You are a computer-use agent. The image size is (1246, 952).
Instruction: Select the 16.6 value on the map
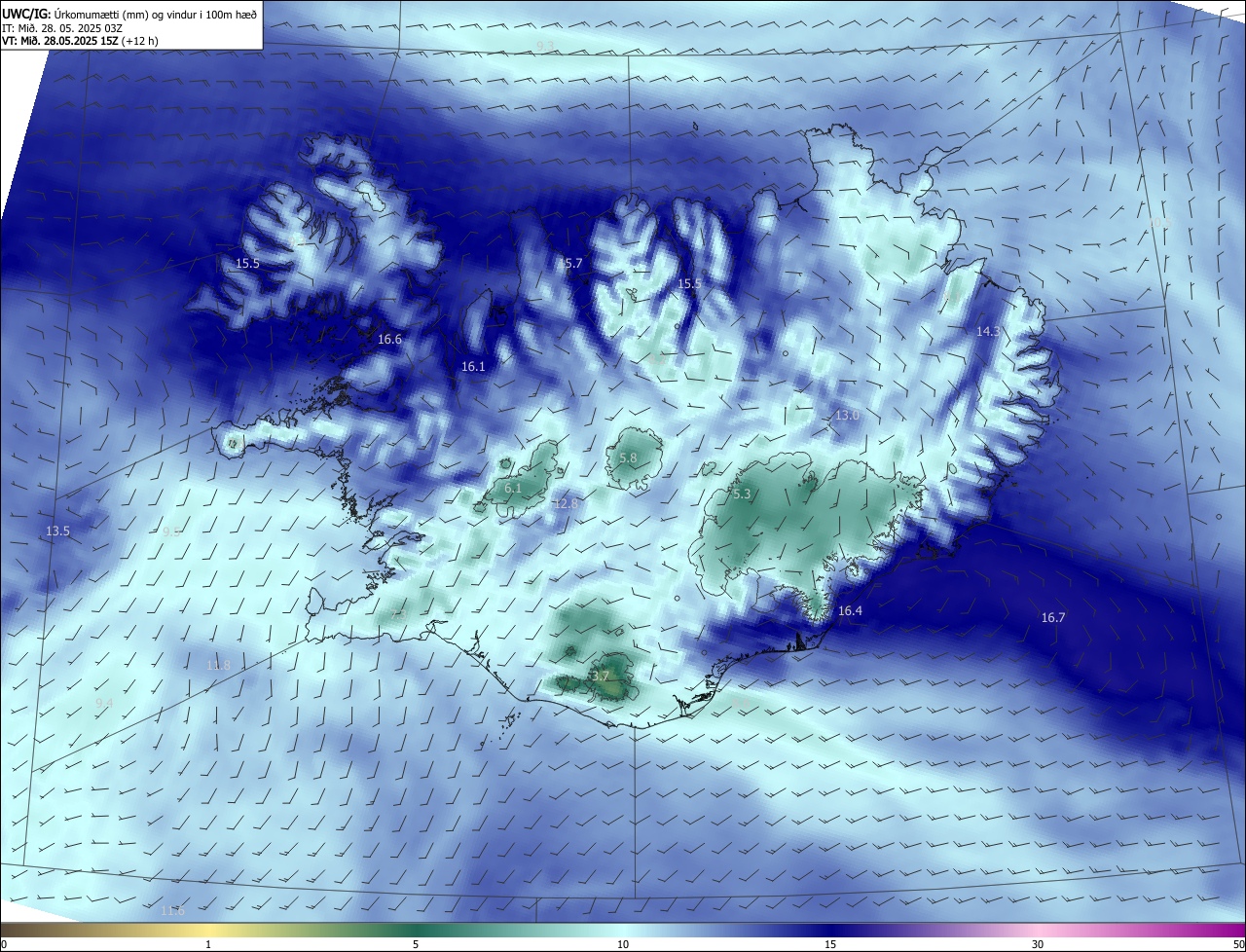[389, 339]
